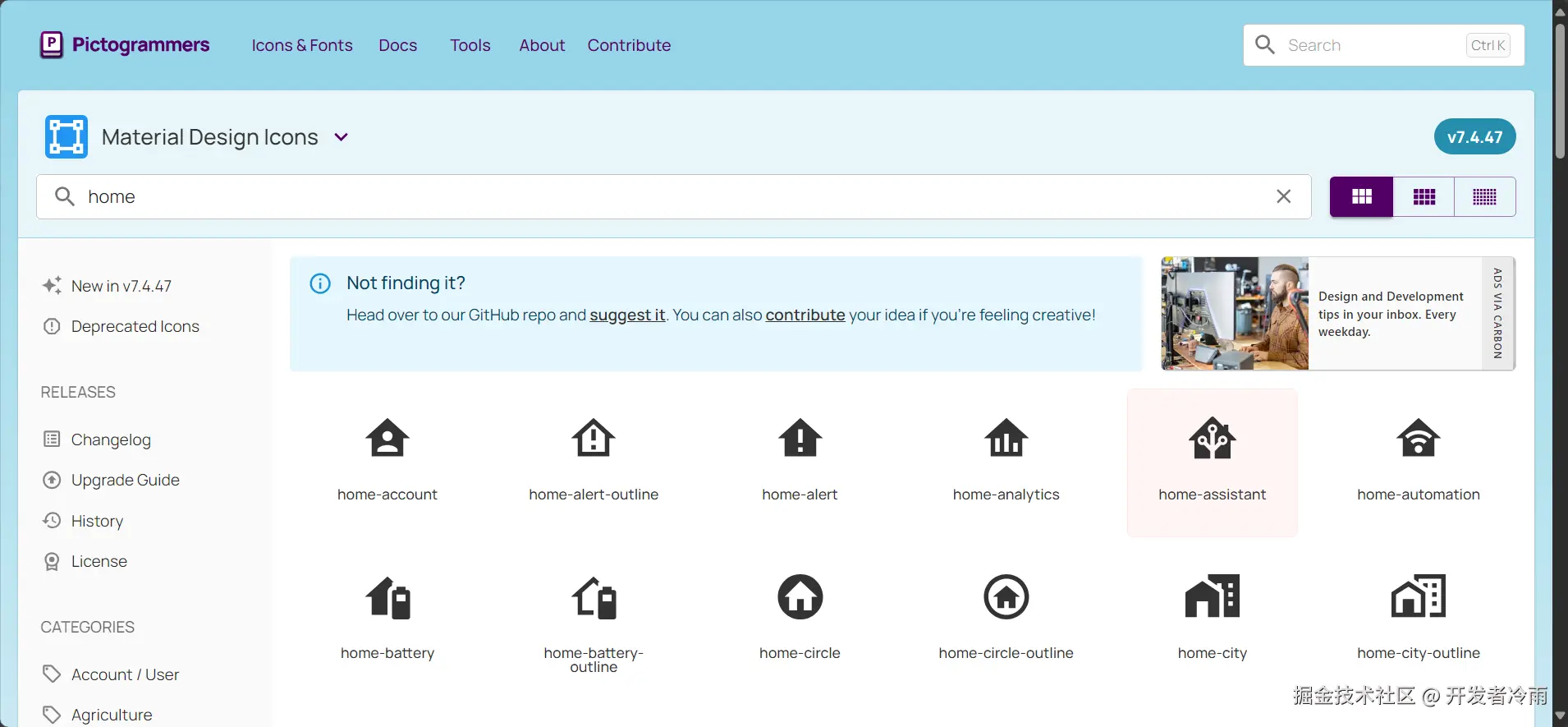Click the Pictogrammers logo icon

[52, 44]
